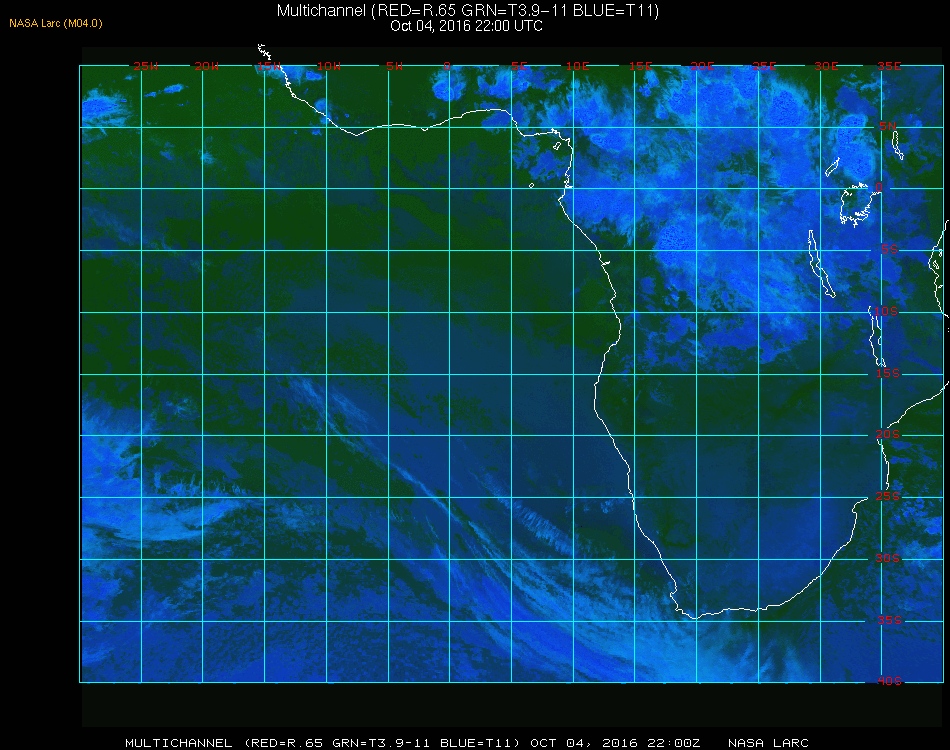Click the 15W longitude label
The height and width of the screenshot is (750, 950).
pos(268,66)
